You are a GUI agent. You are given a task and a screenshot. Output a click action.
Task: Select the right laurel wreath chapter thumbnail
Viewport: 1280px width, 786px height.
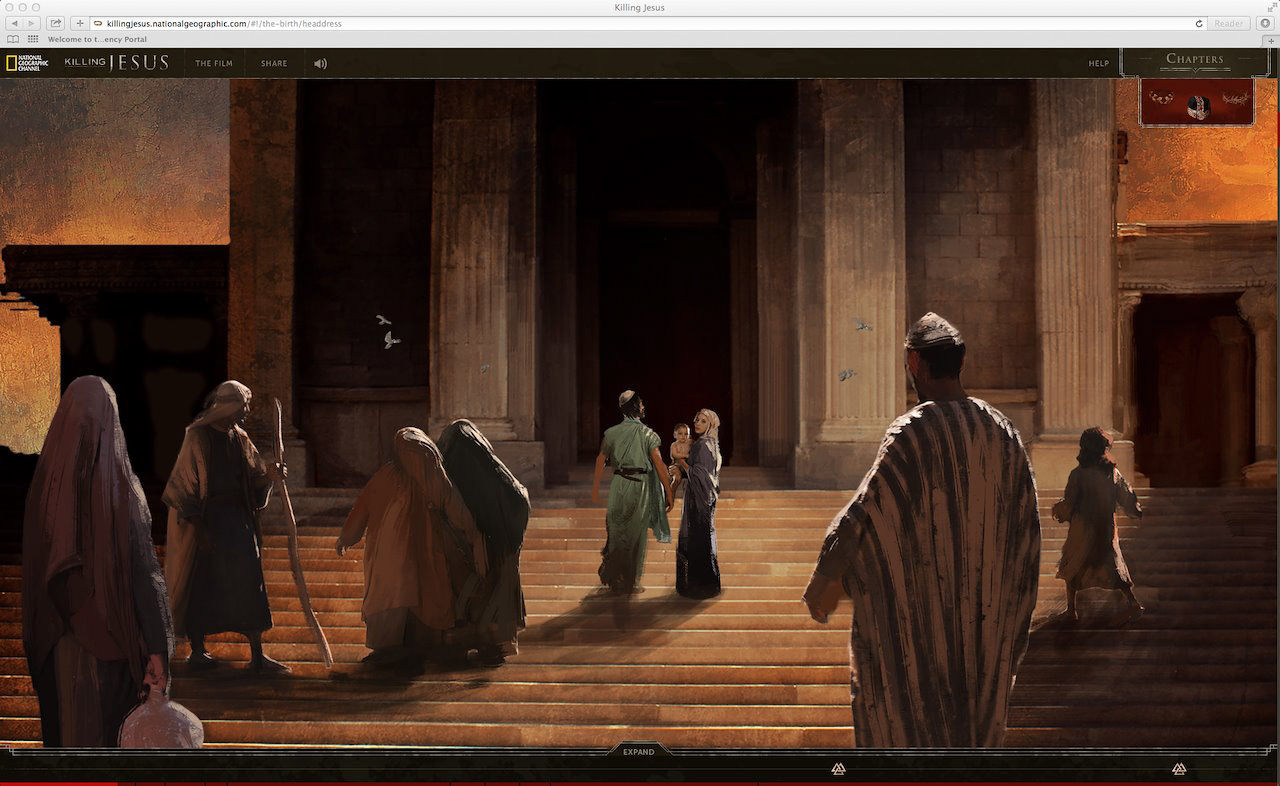(x=1234, y=99)
